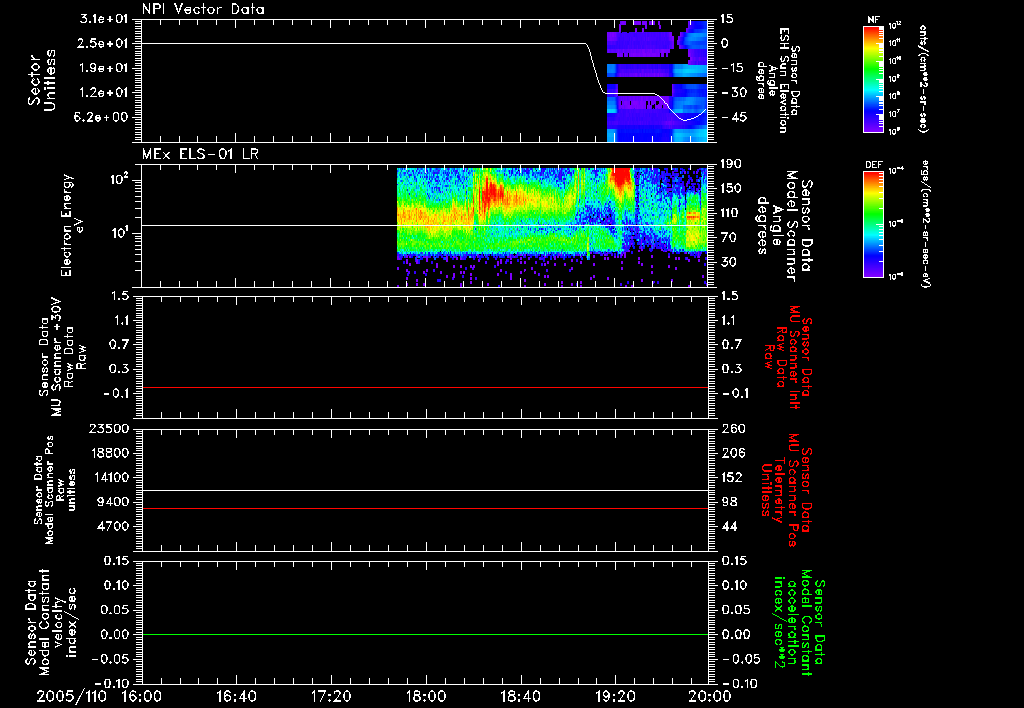The width and height of the screenshot is (1024, 708).
Task: Click the "DEF" label above the color bar
Action: 874,165
